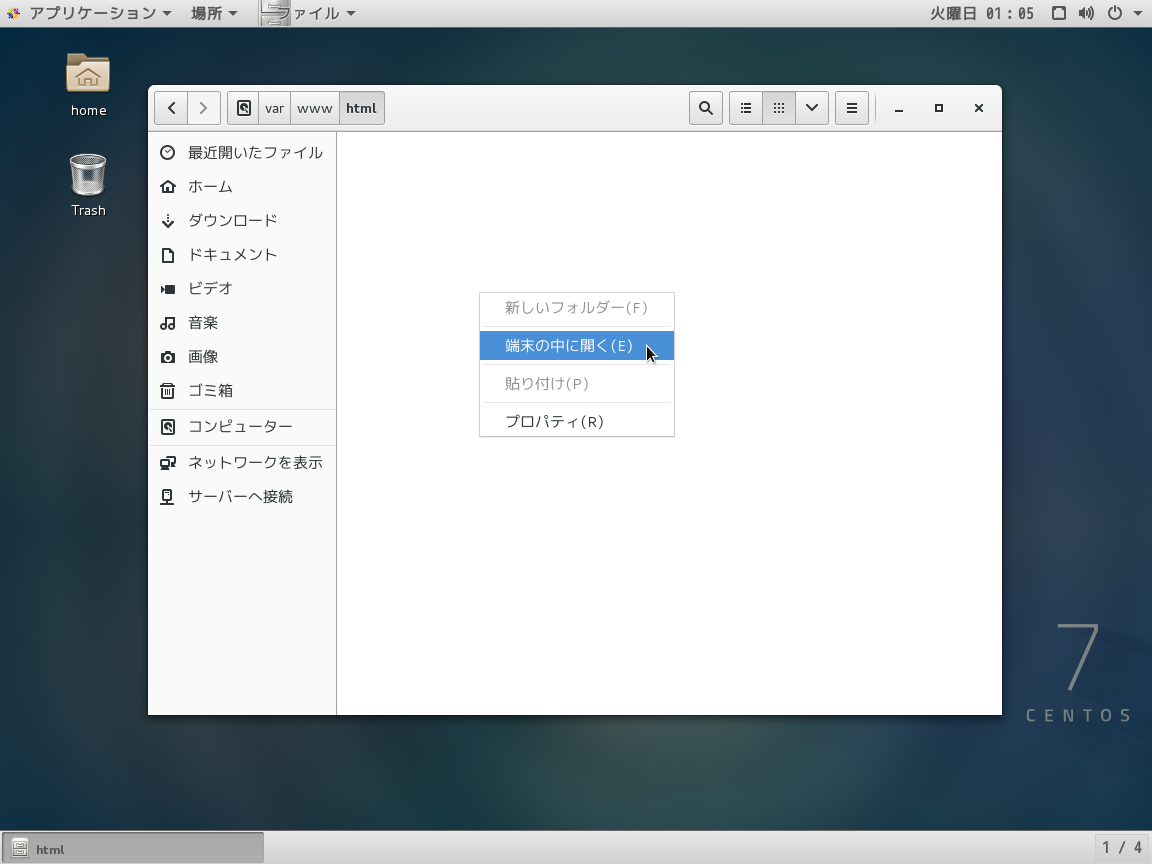Image resolution: width=1152 pixels, height=864 pixels.
Task: Click the 1 / 4 workspace switcher
Action: click(1122, 848)
